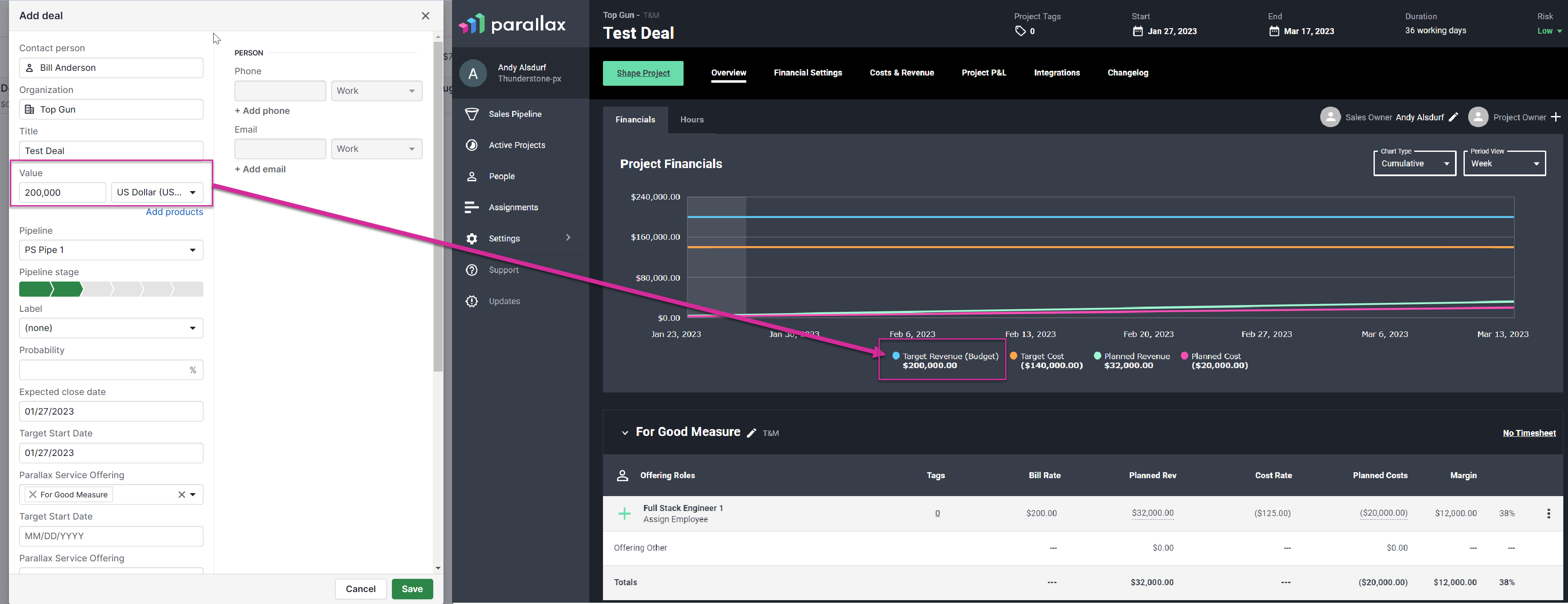Open Settings gear icon in sidebar

[472, 239]
